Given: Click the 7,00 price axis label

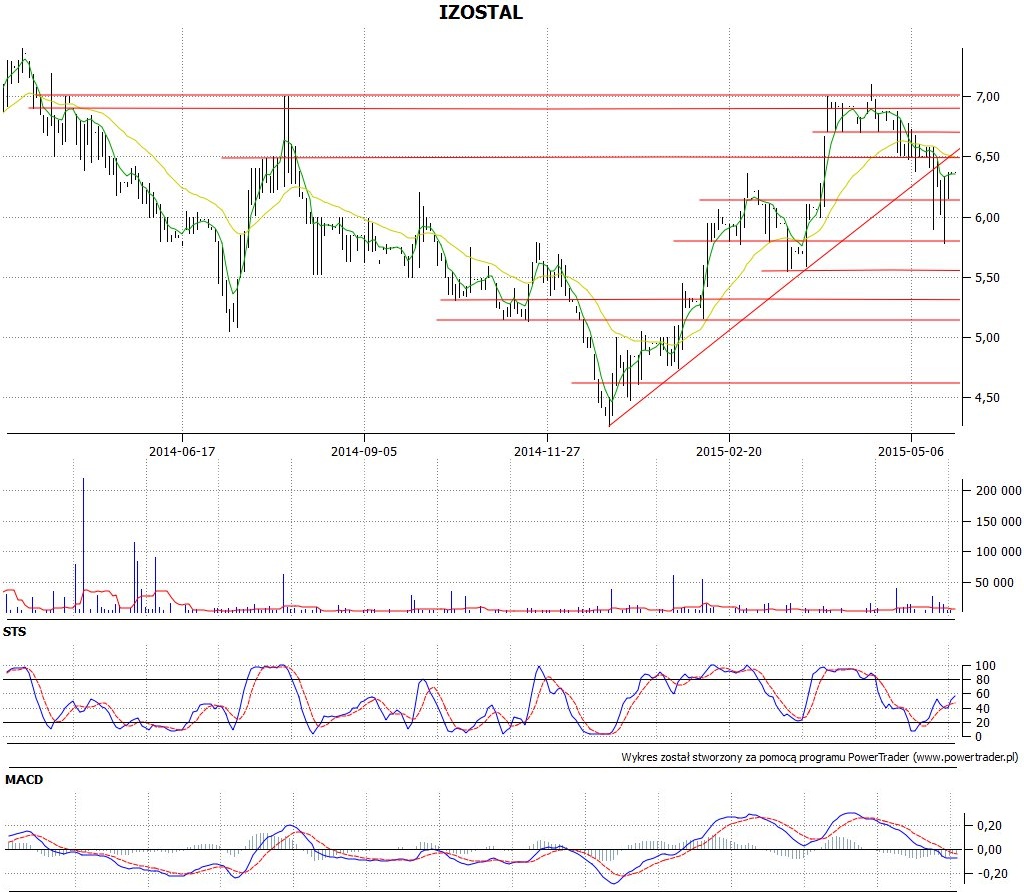Looking at the screenshot, I should click(987, 97).
